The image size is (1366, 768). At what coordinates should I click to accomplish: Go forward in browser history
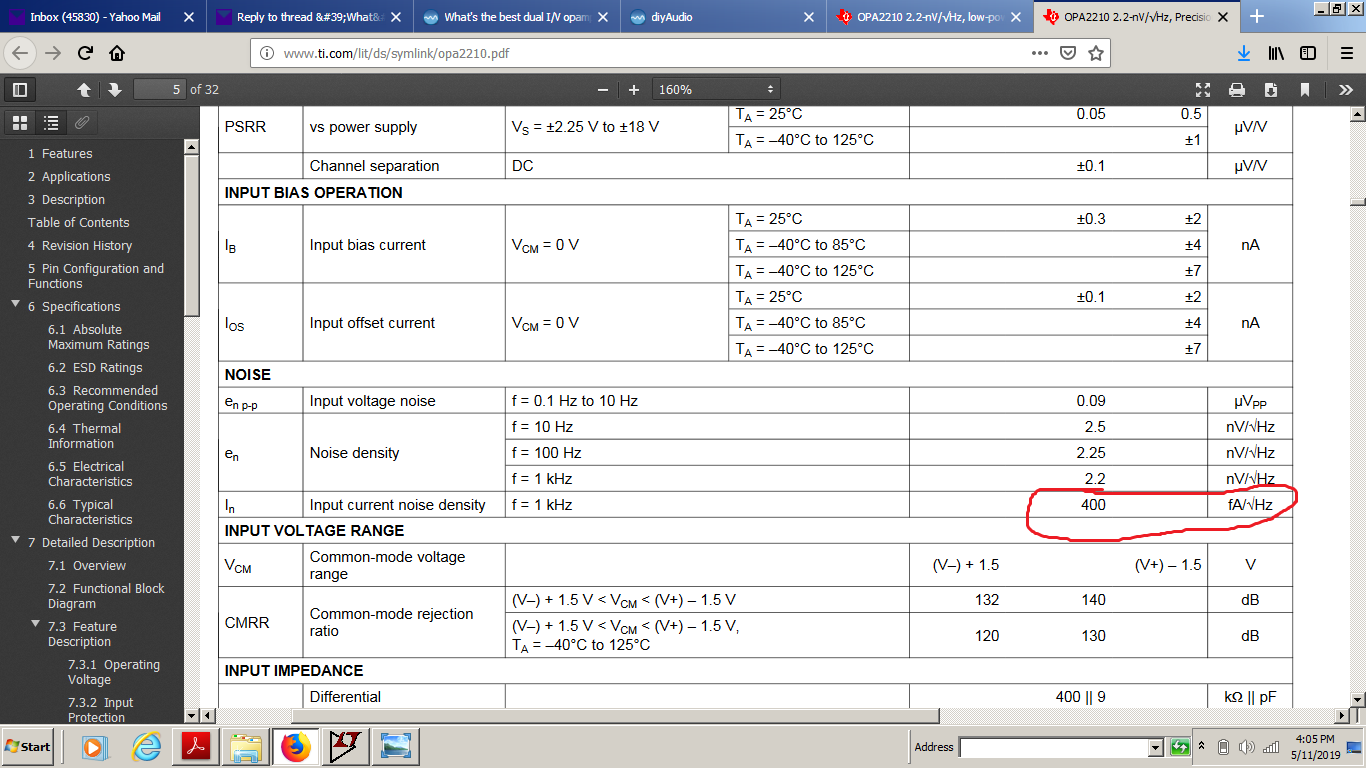coord(53,53)
